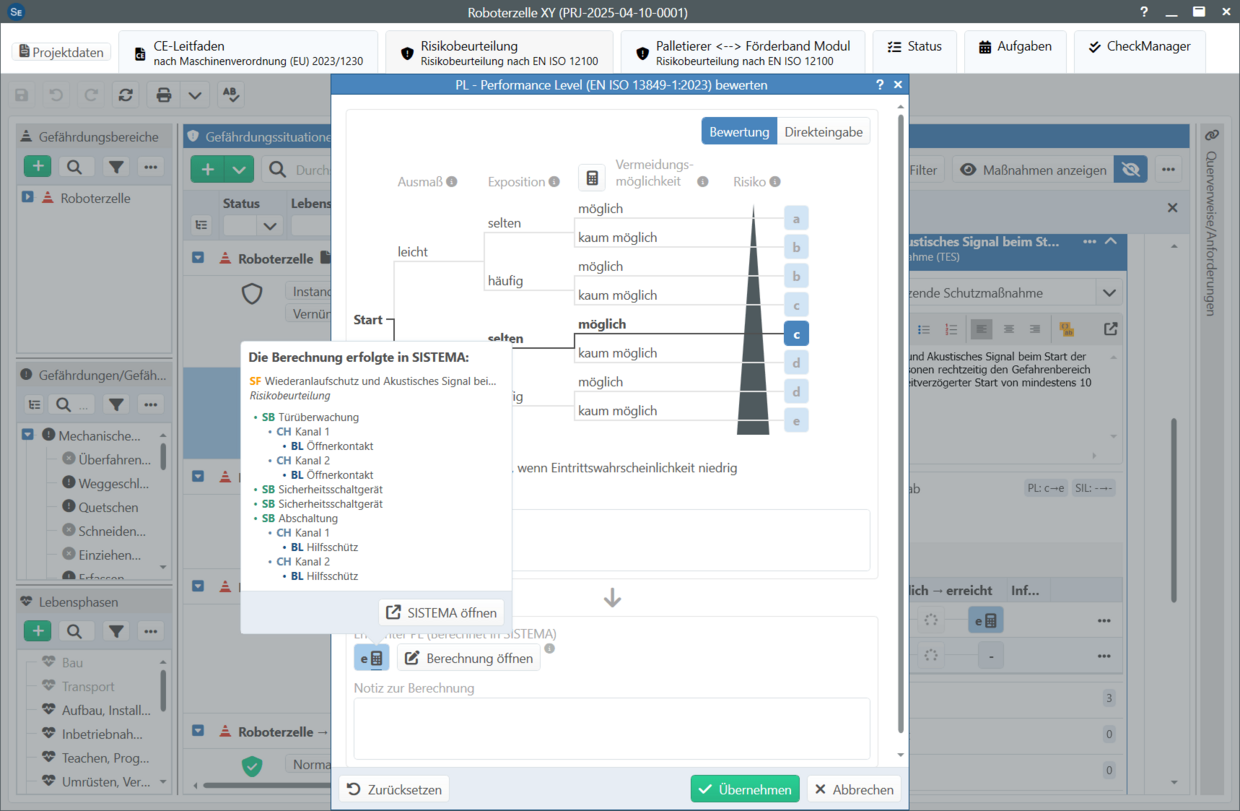Select the Quetschen hazard item
This screenshot has width=1240, height=811.
click(108, 507)
